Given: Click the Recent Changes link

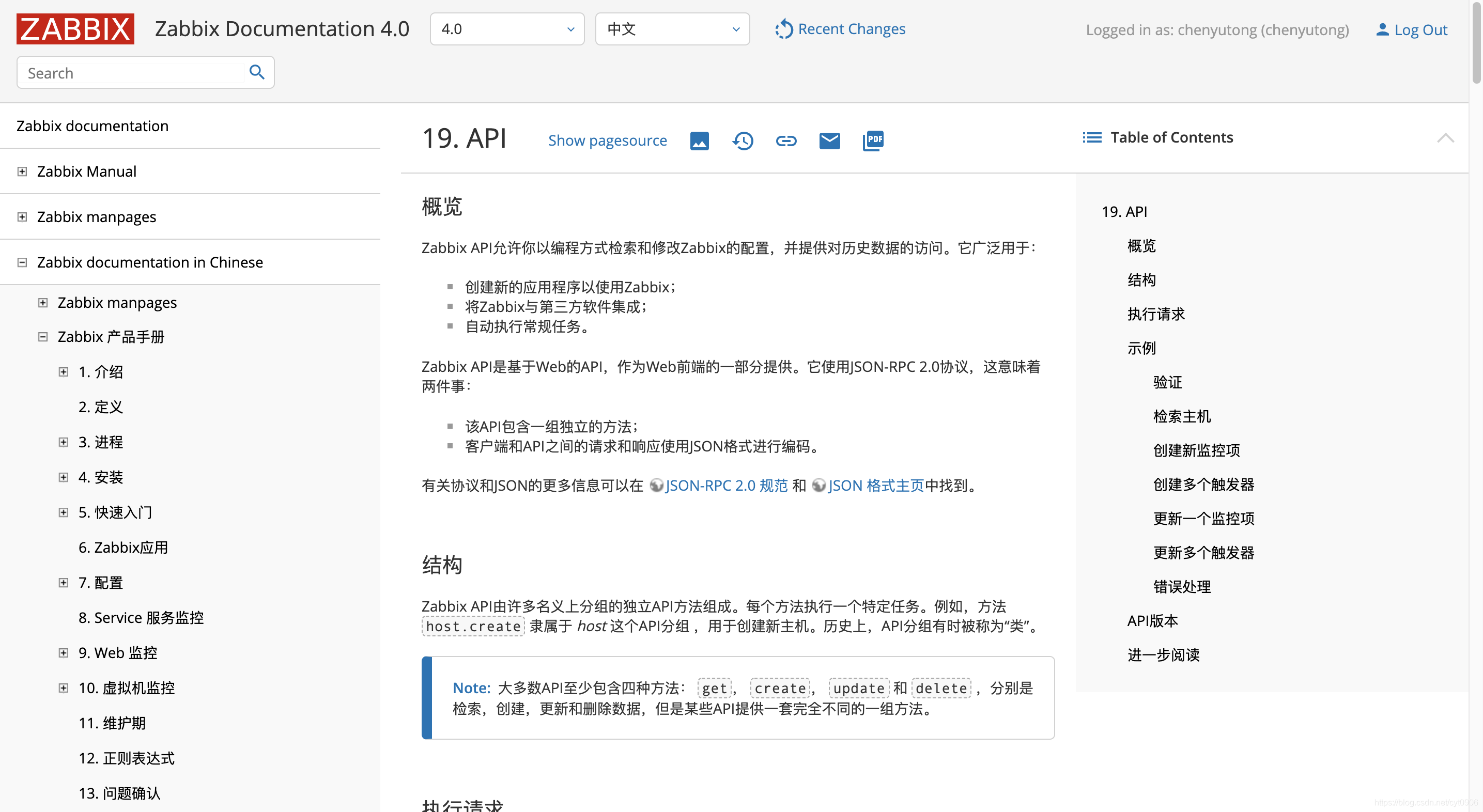Looking at the screenshot, I should [x=852, y=29].
